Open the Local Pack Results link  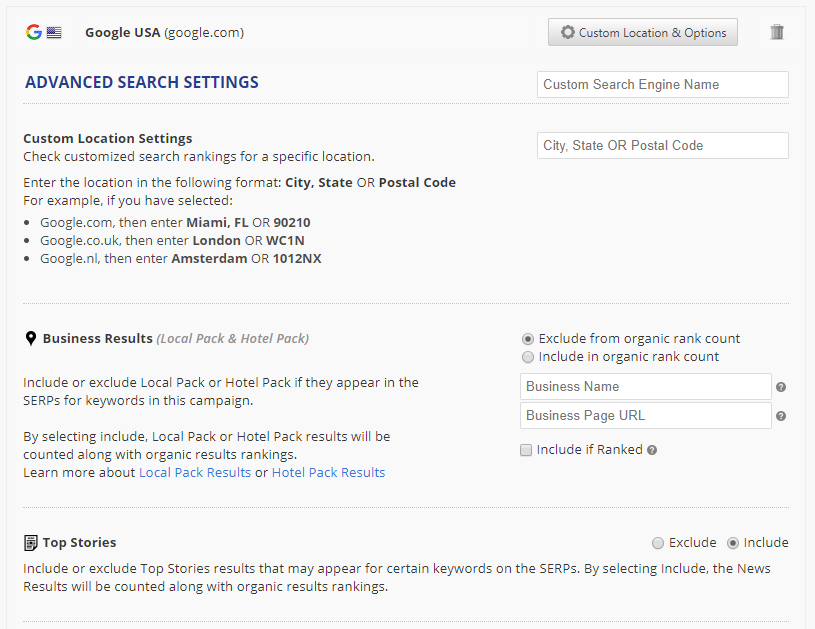tap(195, 472)
